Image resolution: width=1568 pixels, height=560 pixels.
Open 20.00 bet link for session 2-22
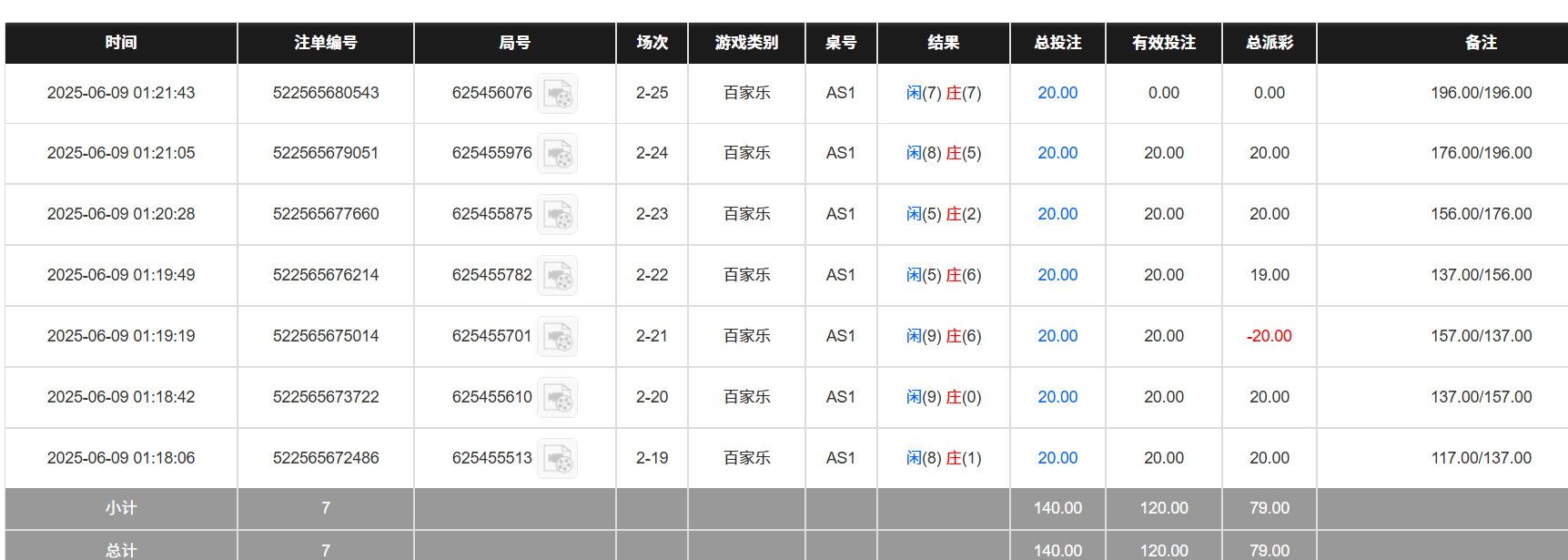coord(1057,275)
